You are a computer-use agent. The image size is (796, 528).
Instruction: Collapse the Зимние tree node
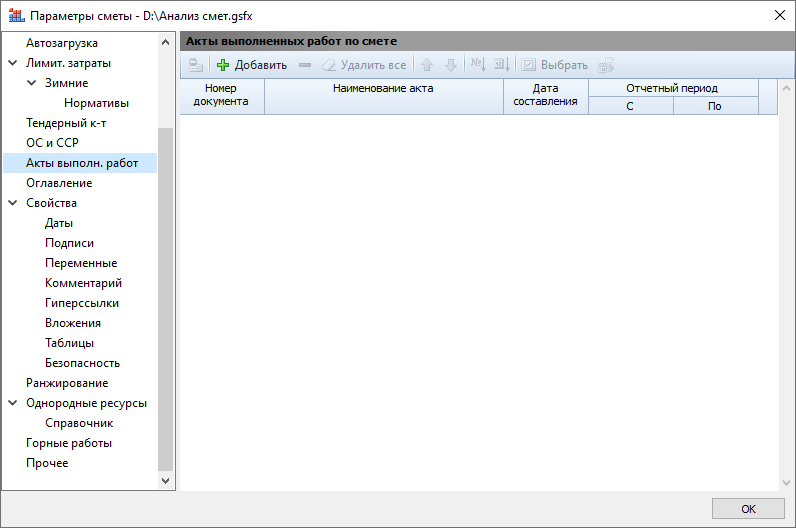[x=31, y=83]
